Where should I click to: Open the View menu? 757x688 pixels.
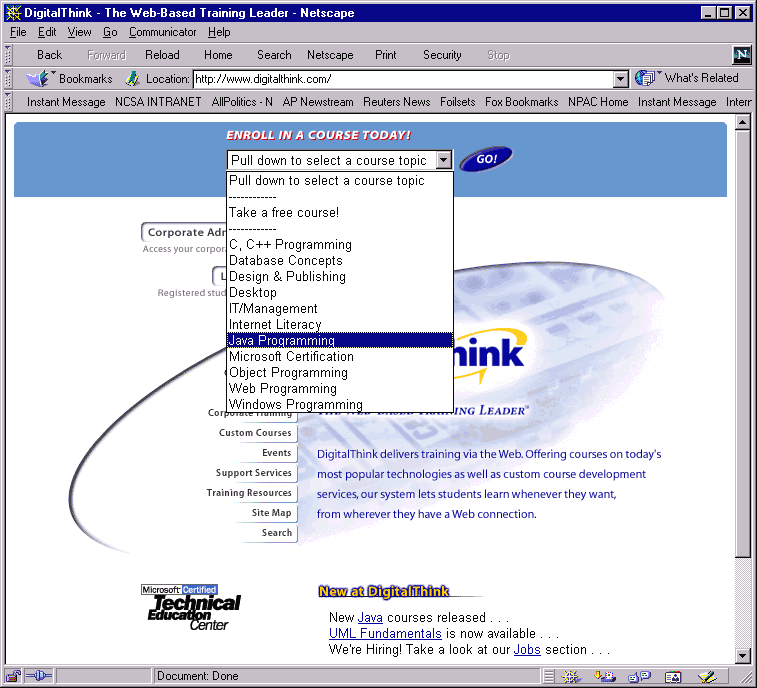(x=79, y=32)
